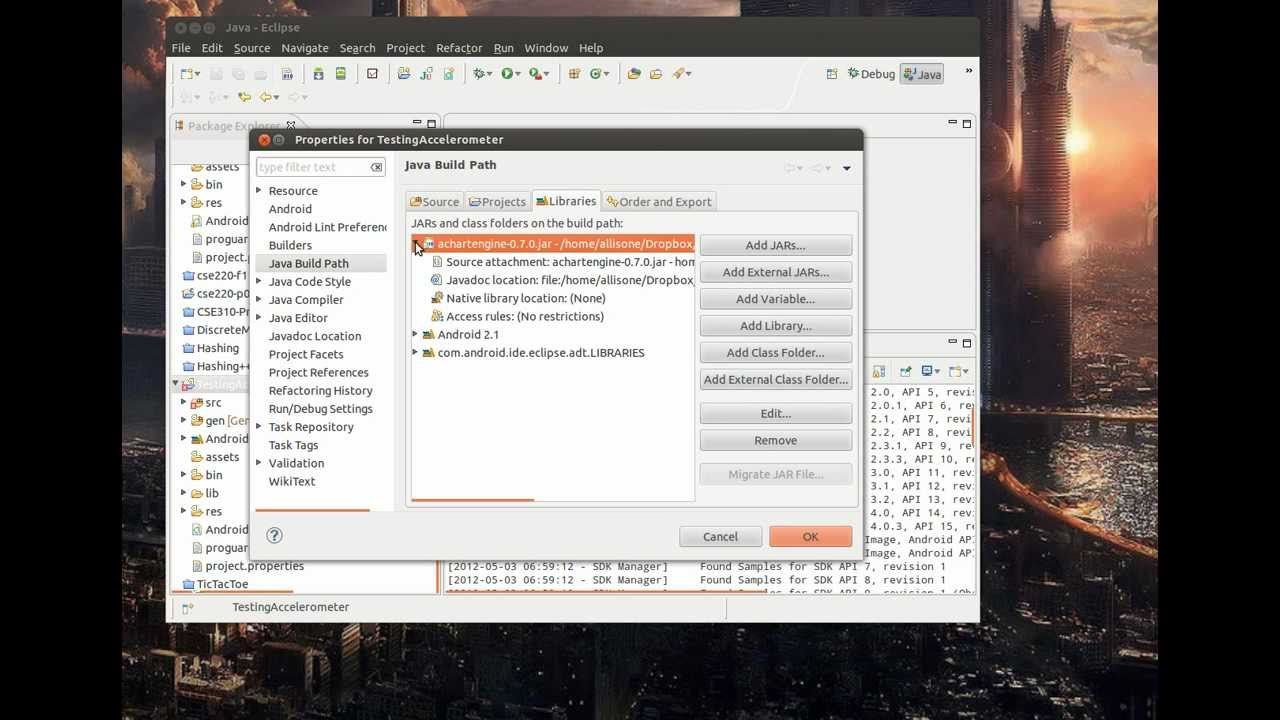Click the New Java Package toolbar icon
1280x720 pixels.
(574, 73)
